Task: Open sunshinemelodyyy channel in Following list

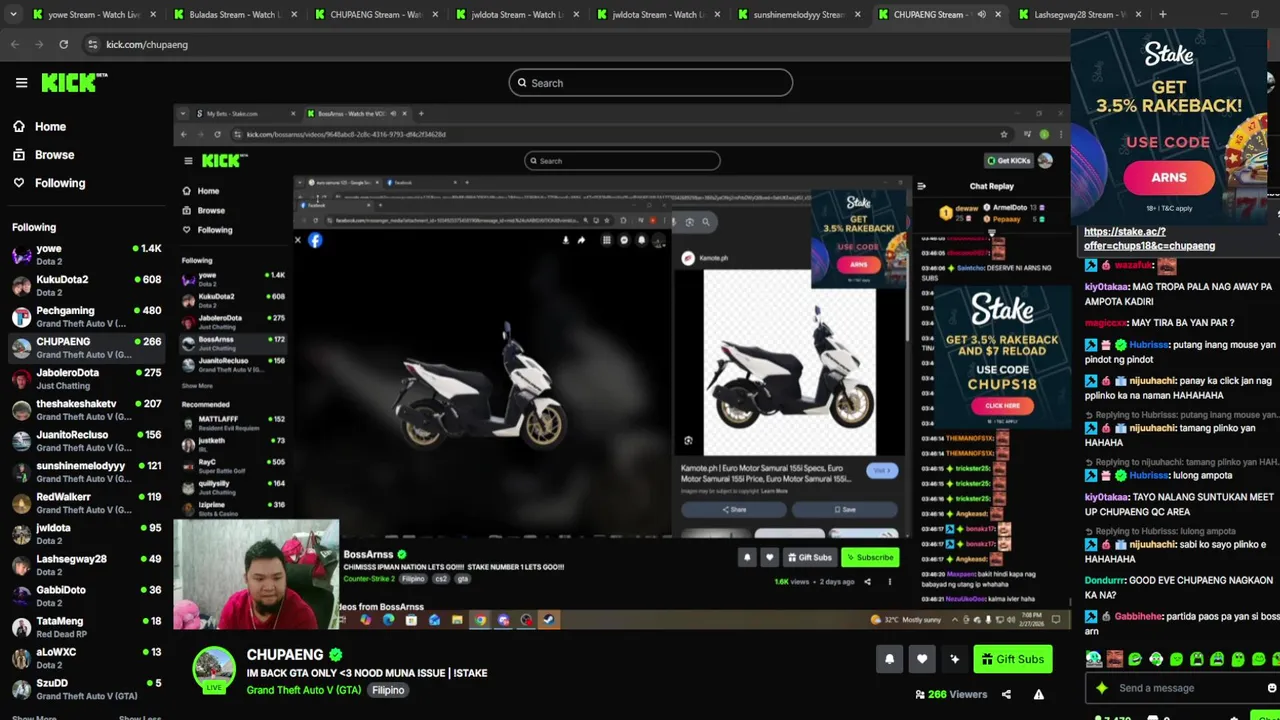Action: point(86,472)
